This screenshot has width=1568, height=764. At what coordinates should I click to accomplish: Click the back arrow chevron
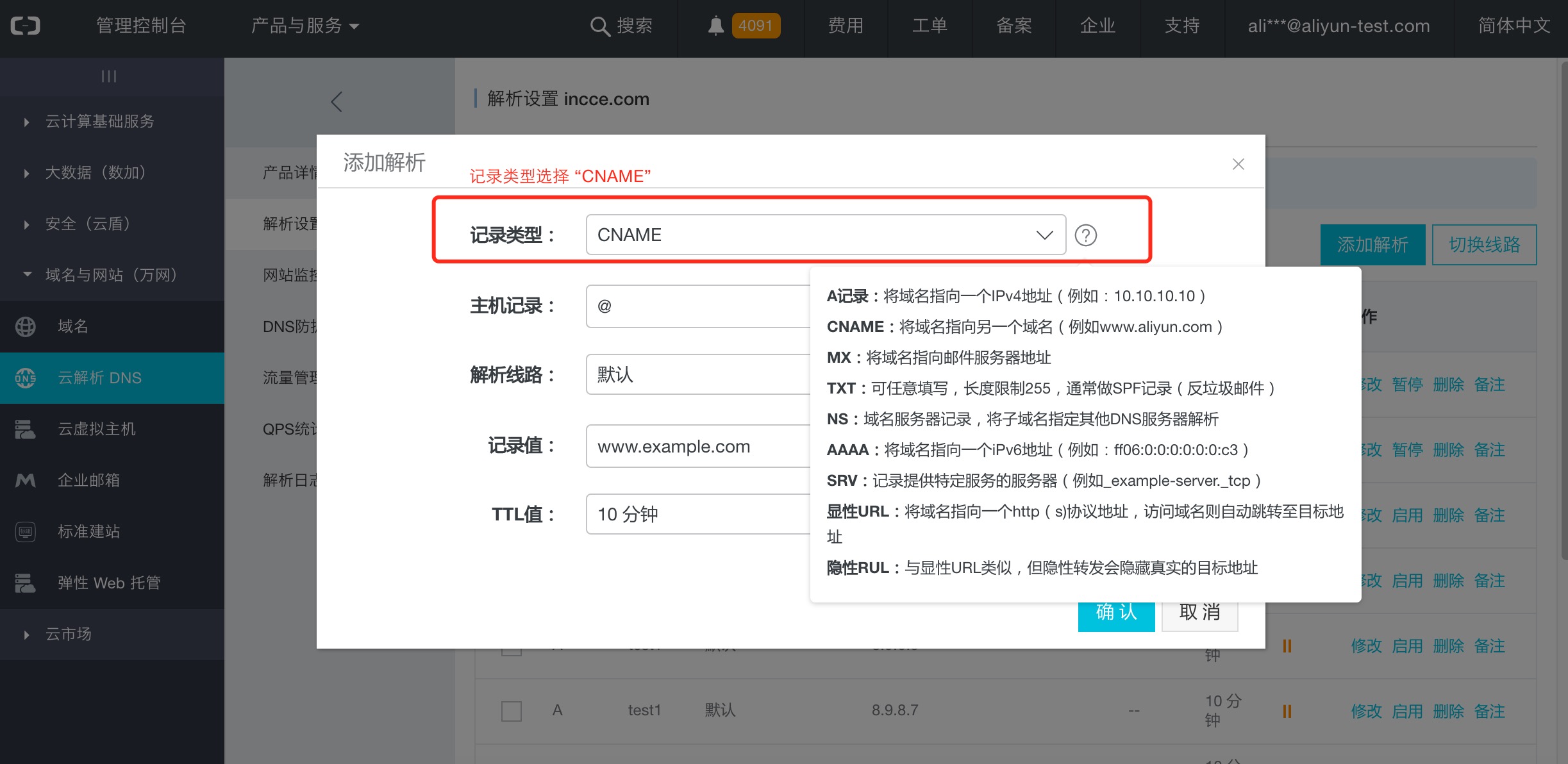click(x=337, y=101)
